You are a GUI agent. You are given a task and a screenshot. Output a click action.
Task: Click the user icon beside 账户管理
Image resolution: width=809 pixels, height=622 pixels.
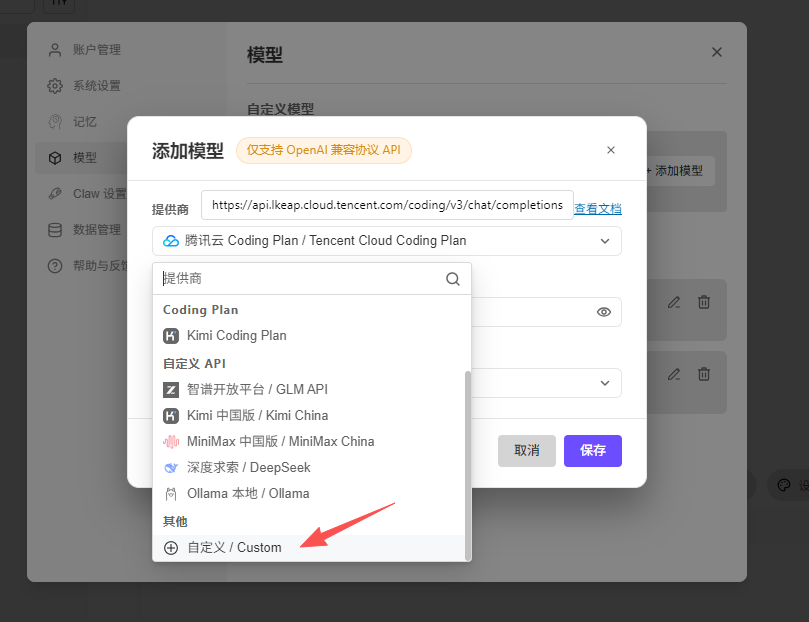[x=55, y=50]
